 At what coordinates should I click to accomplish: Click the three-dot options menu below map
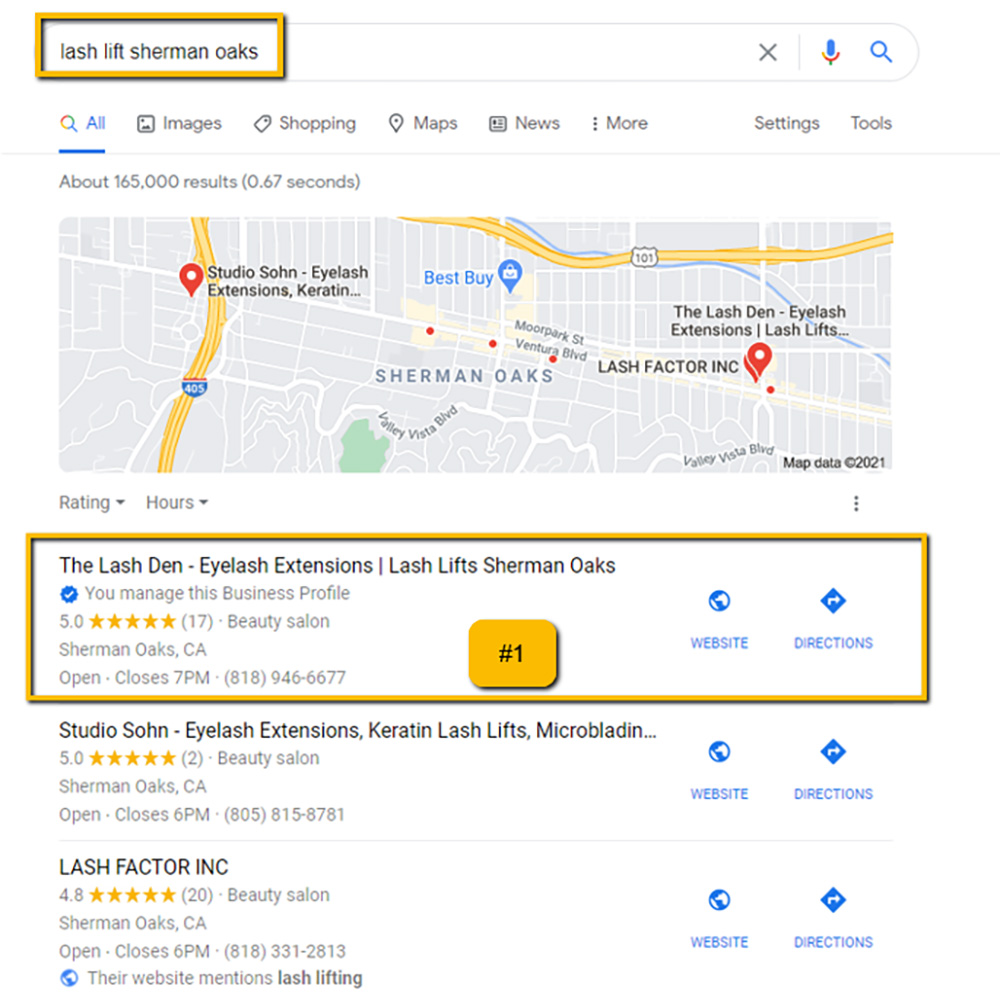[x=856, y=504]
